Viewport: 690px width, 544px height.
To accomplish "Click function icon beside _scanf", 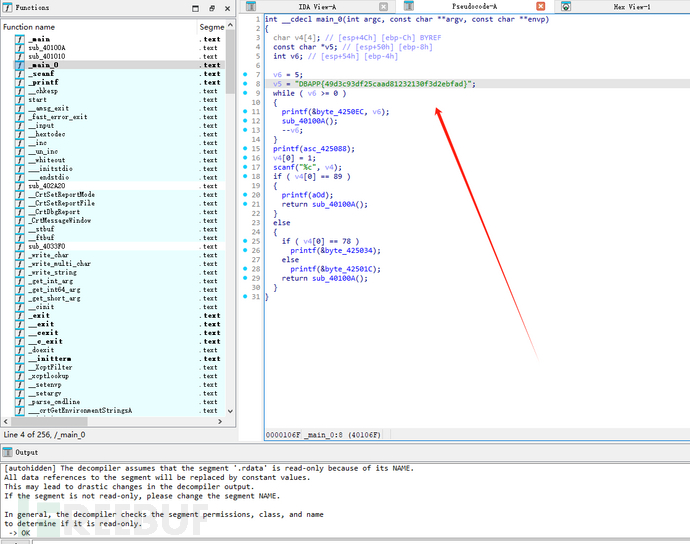I will [19, 74].
